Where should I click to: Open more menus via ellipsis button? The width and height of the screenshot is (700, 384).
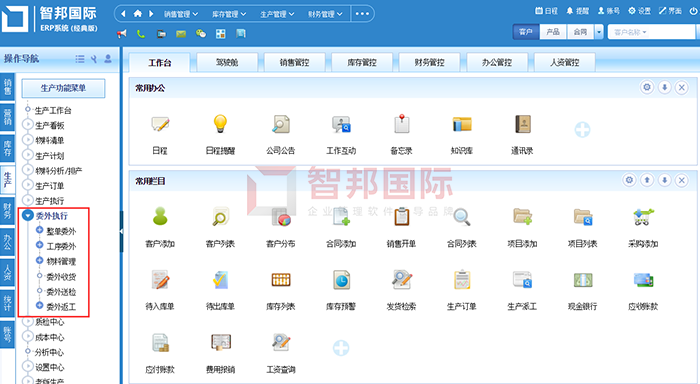point(362,14)
